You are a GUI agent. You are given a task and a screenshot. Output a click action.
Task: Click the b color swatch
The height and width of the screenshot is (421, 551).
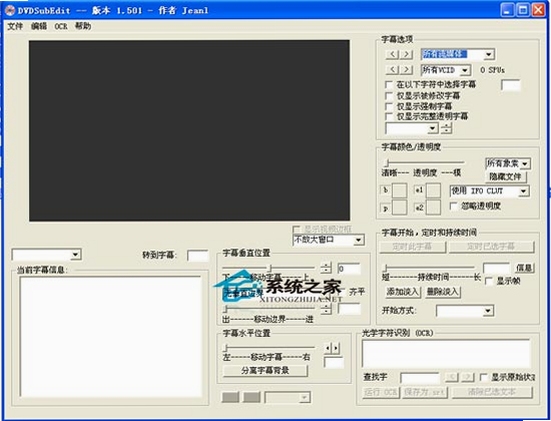(x=399, y=190)
